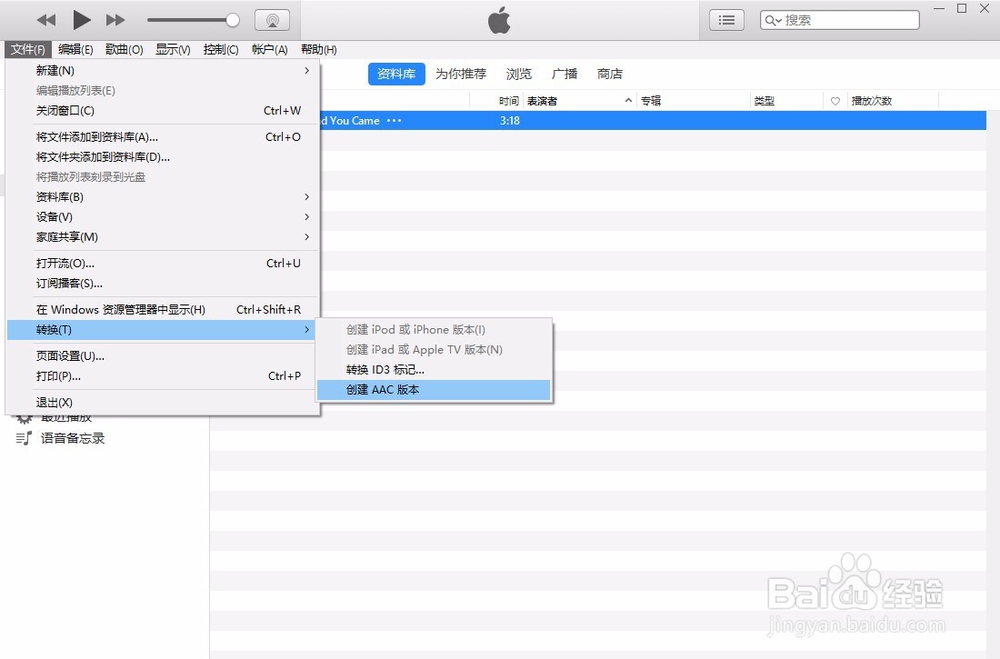Click the Play button in the toolbar
Image resolution: width=1000 pixels, height=659 pixels.
(82, 19)
